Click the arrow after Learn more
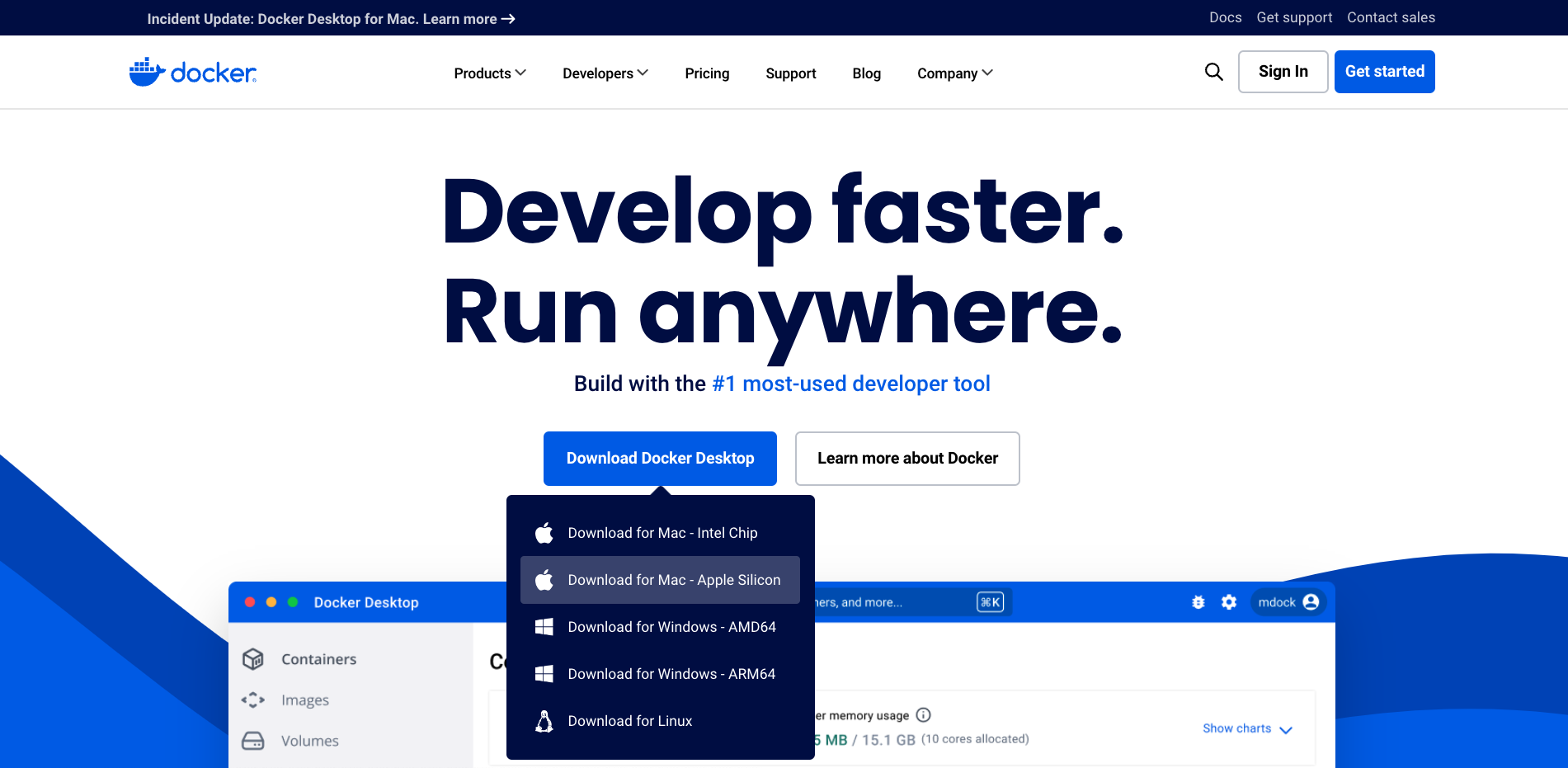 coord(508,19)
